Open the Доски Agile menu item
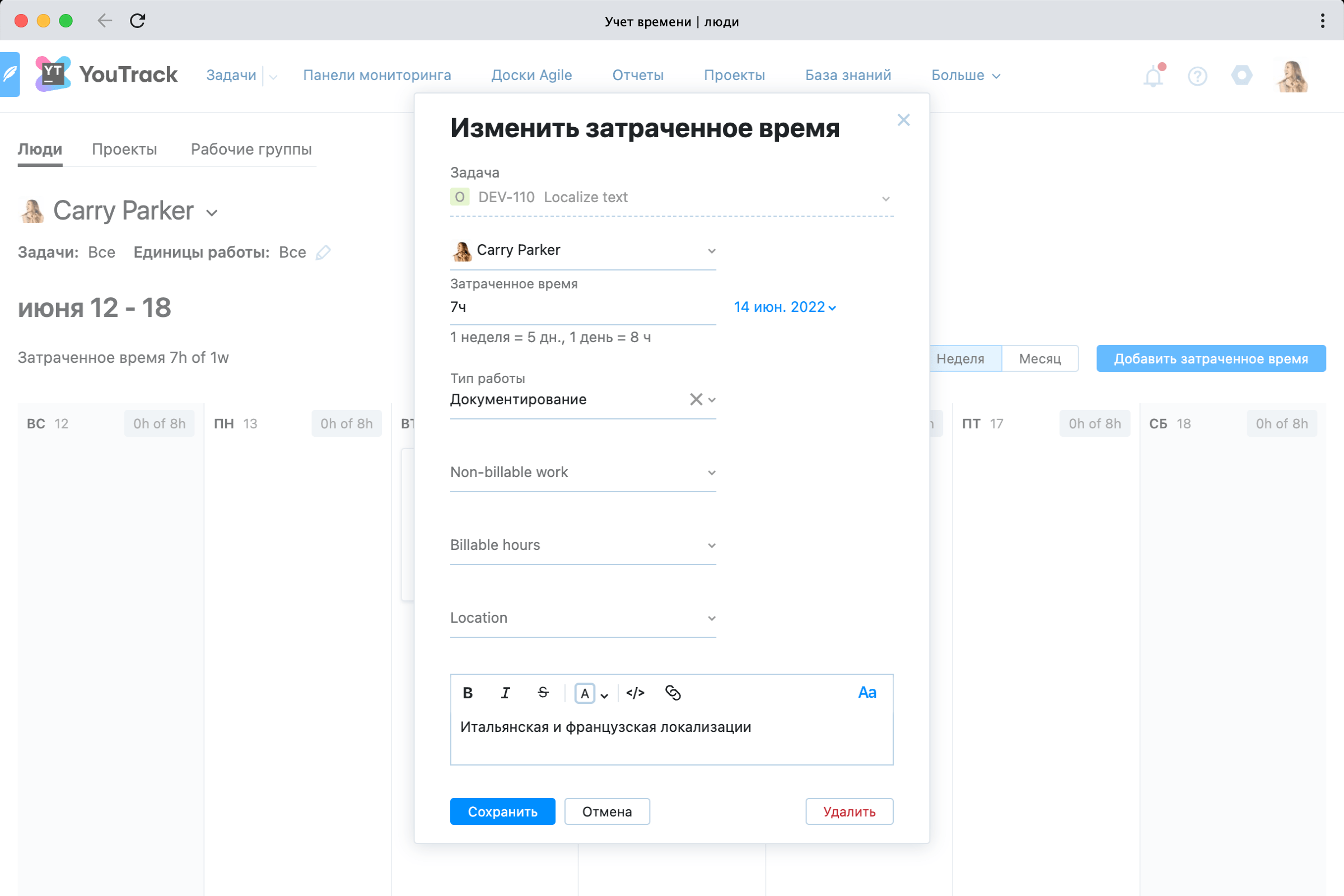Screen dimensions: 1344x896 click(x=531, y=75)
